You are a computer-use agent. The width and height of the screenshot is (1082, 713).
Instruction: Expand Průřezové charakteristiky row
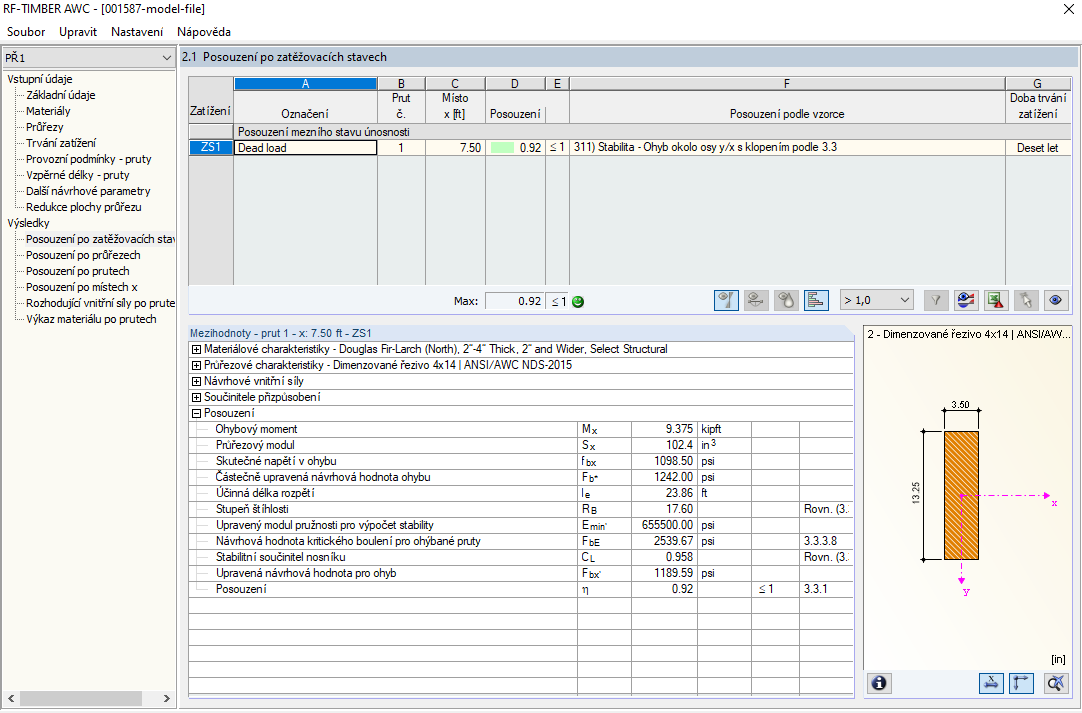click(197, 366)
